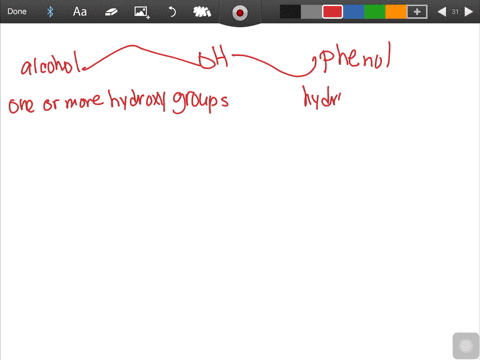
Task: Clear the page with the scribble icon
Action: 202,12
